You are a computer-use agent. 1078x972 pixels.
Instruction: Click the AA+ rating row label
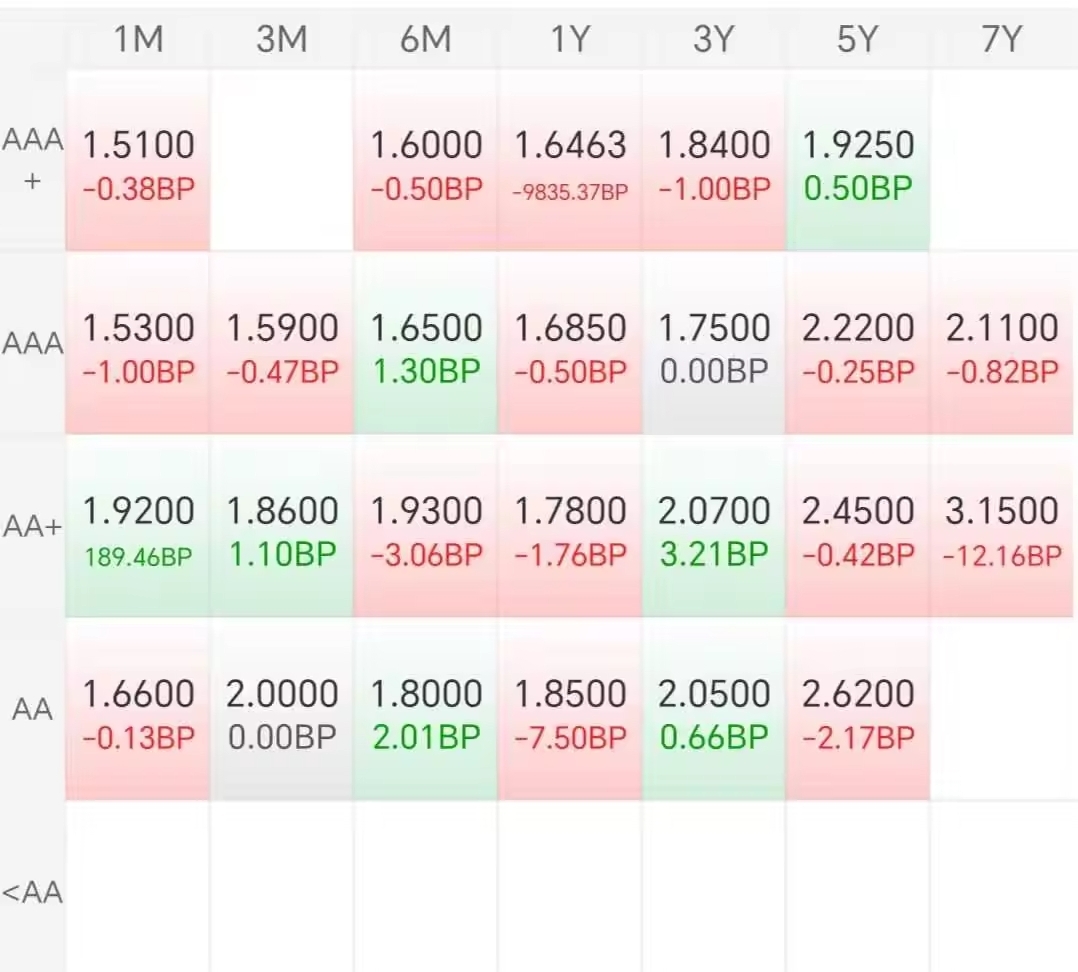[32, 527]
